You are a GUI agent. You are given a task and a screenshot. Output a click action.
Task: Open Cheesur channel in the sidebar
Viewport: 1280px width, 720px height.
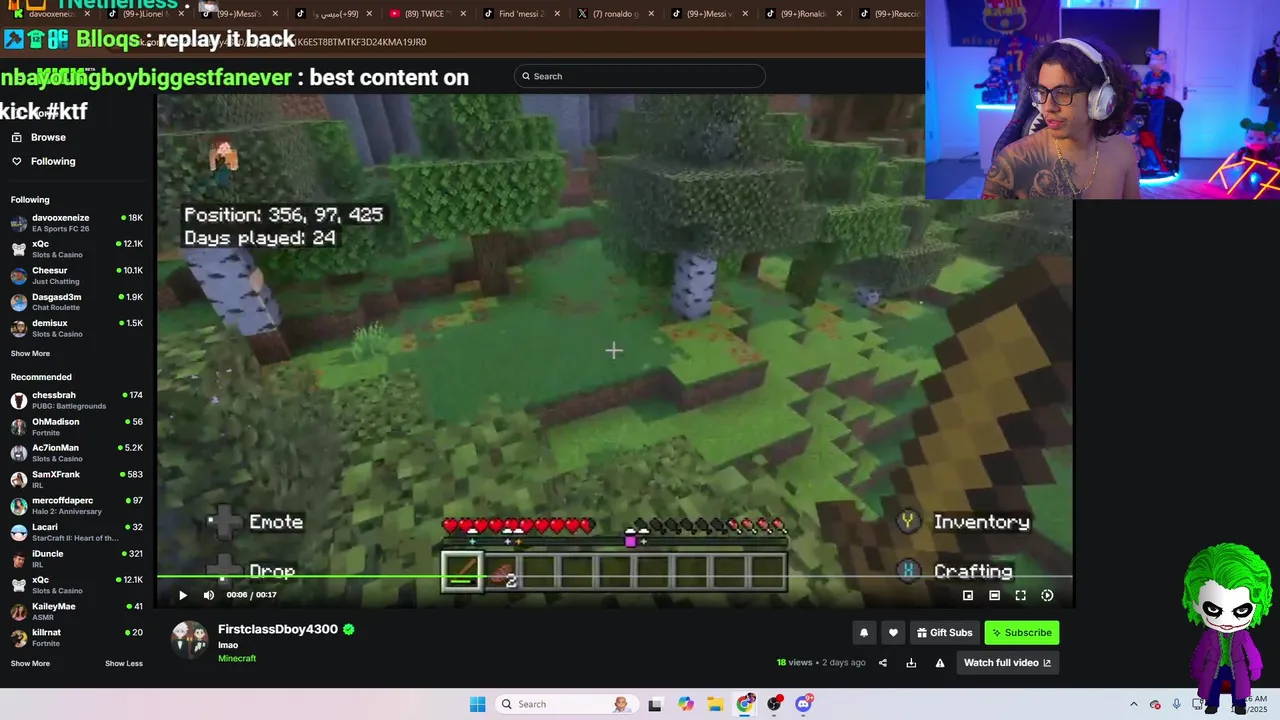pos(77,276)
